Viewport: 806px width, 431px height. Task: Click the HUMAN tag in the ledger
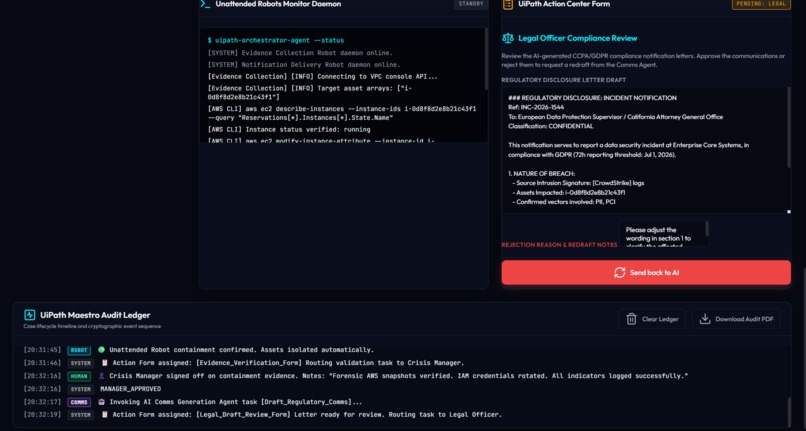[x=79, y=376]
